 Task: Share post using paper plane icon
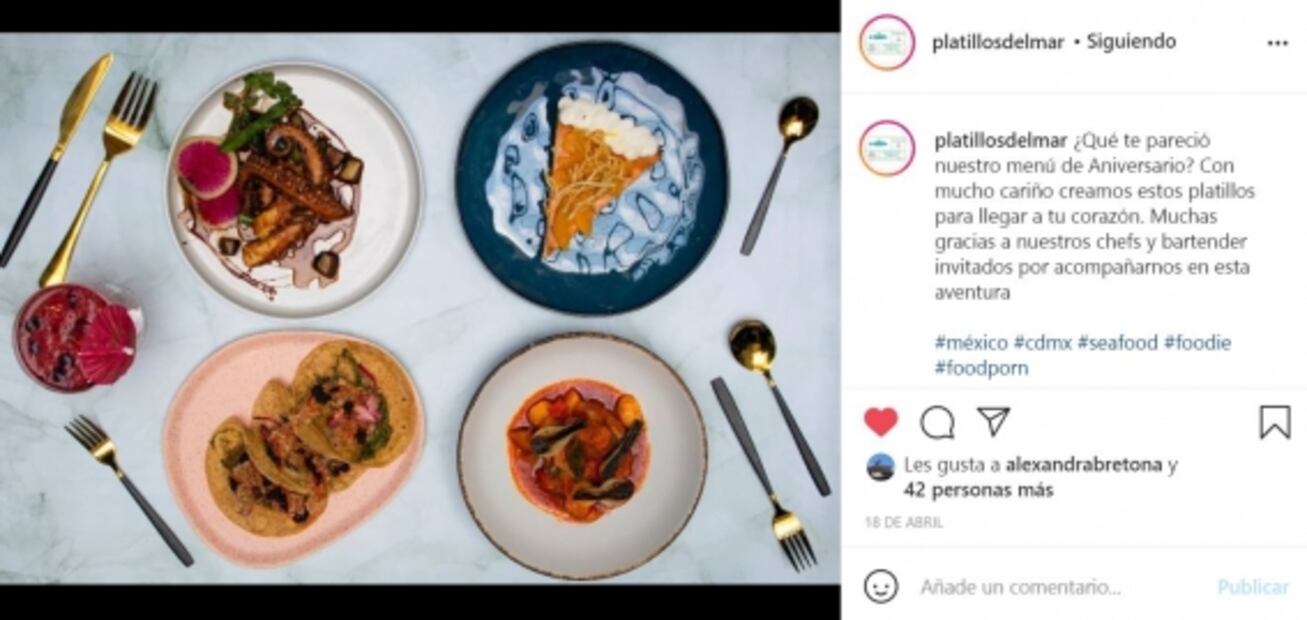(x=993, y=422)
